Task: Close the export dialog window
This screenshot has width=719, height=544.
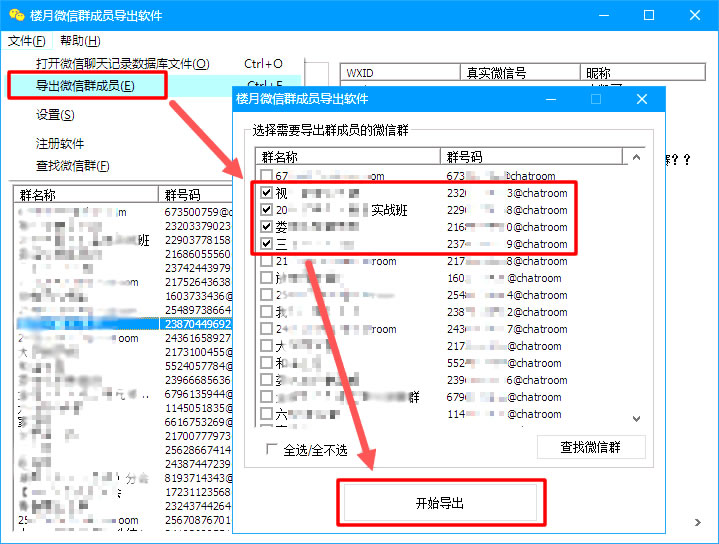Action: tap(642, 99)
